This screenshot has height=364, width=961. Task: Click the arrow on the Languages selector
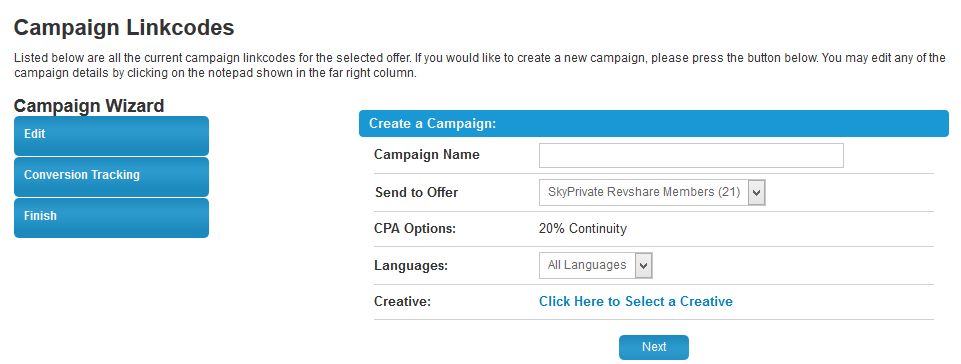click(x=643, y=265)
